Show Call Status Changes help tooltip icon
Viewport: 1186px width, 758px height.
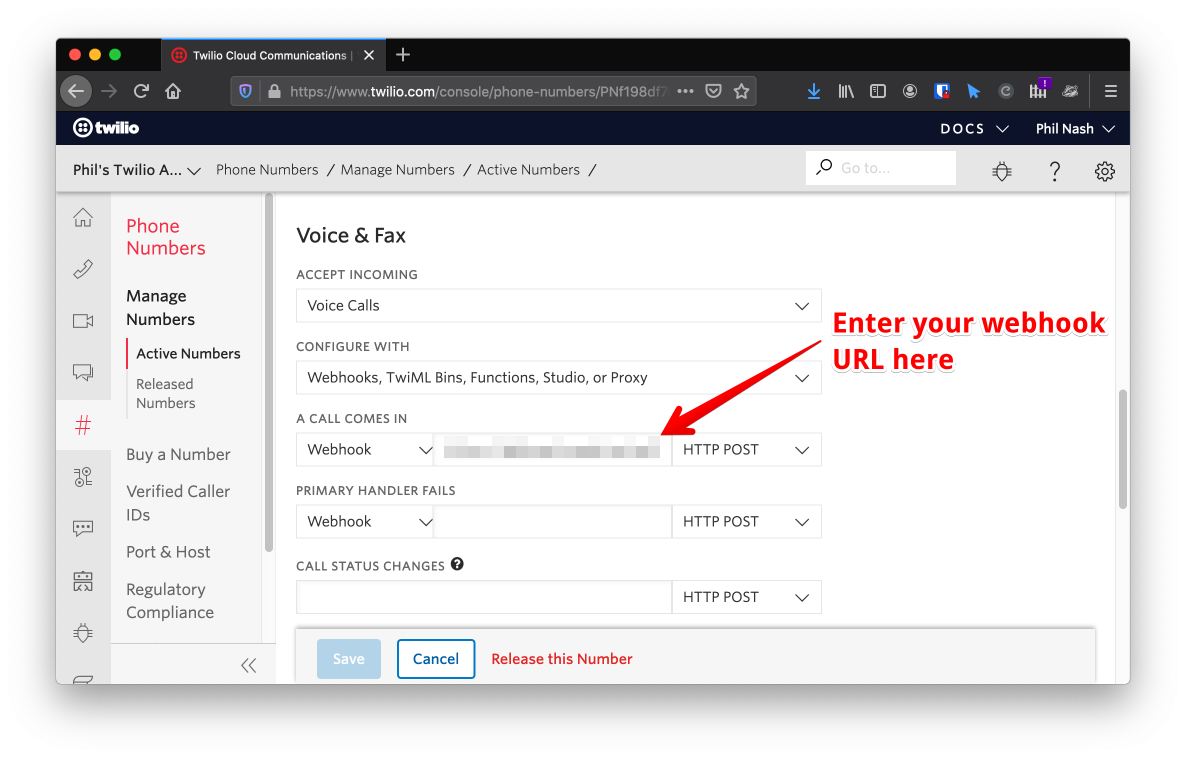[x=457, y=564]
